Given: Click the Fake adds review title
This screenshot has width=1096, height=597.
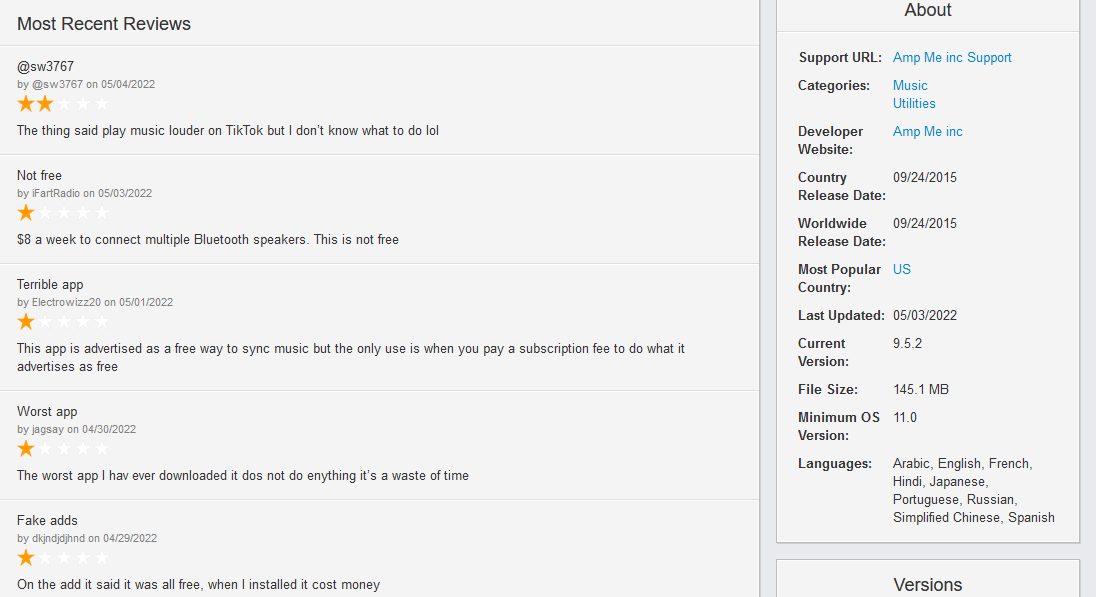Looking at the screenshot, I should (x=47, y=521).
